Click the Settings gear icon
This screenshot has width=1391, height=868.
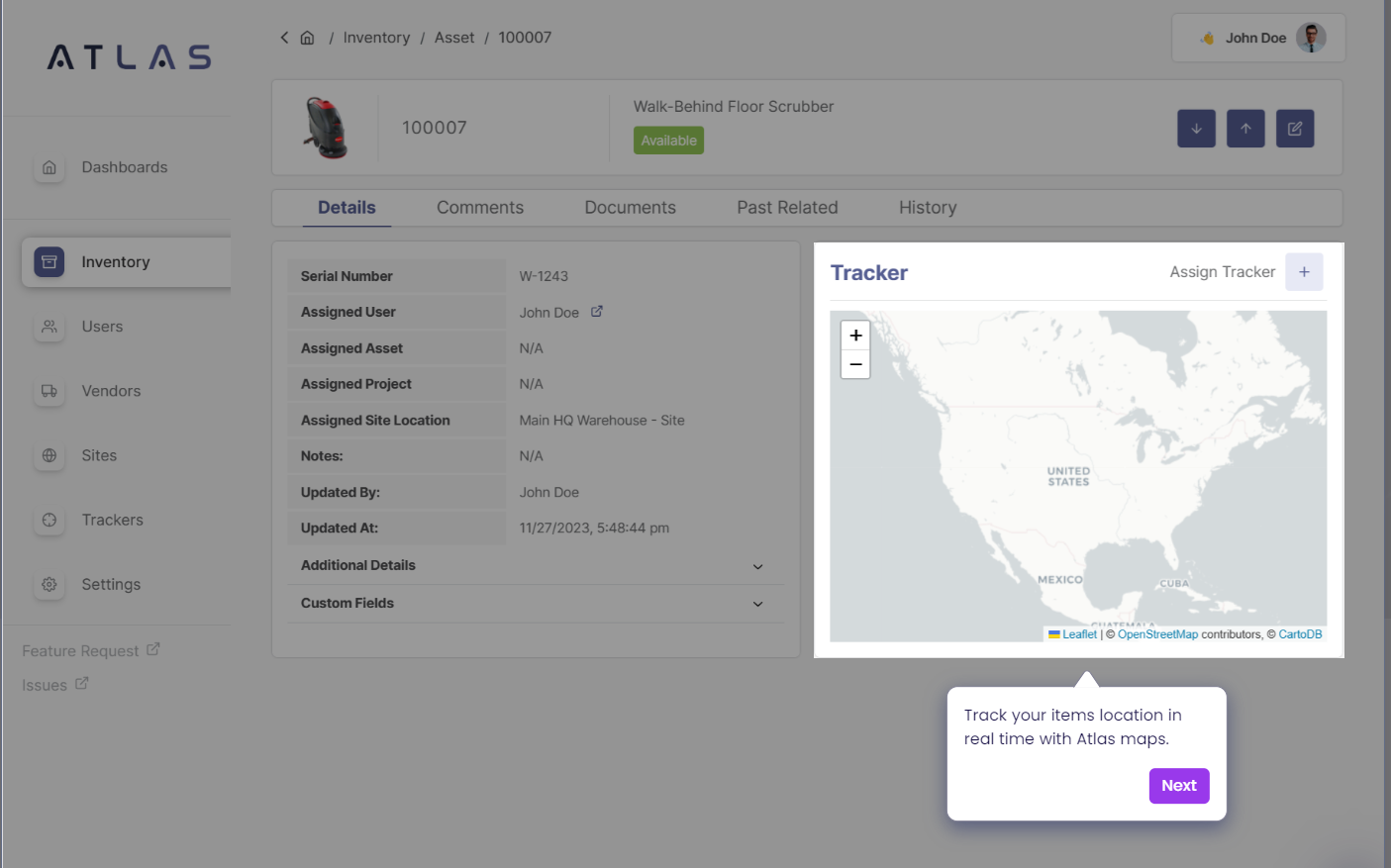tap(50, 584)
